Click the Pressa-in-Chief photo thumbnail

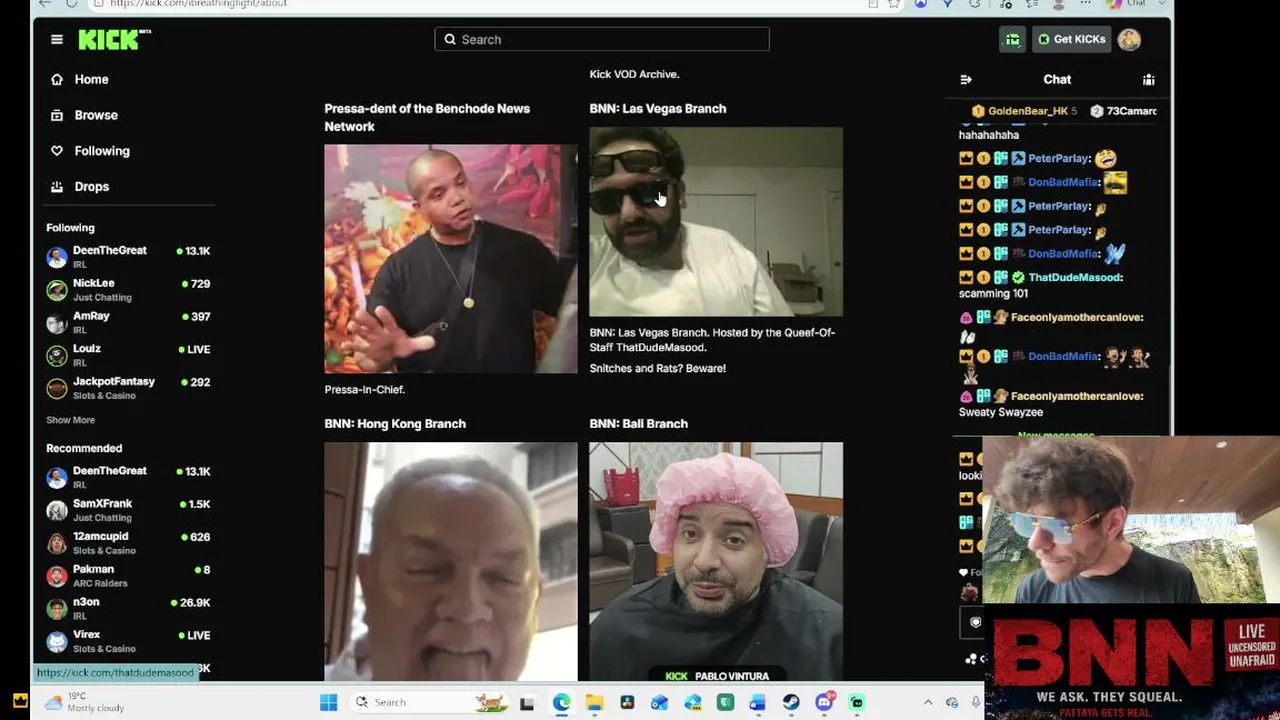pos(451,259)
